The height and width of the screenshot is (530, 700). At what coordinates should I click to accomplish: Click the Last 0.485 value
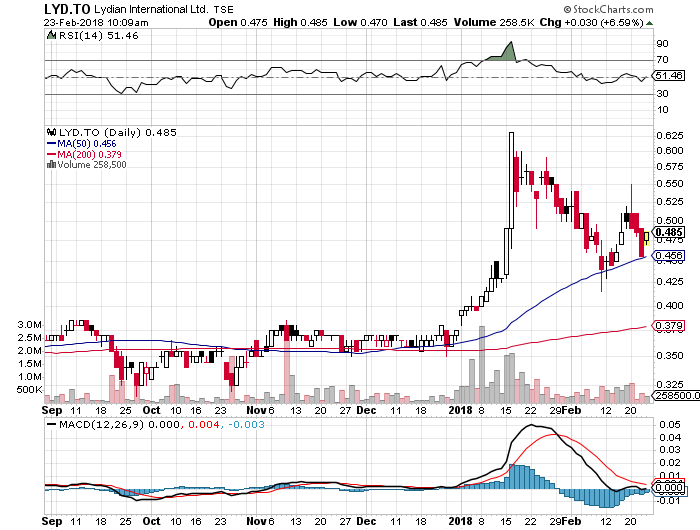coord(420,22)
